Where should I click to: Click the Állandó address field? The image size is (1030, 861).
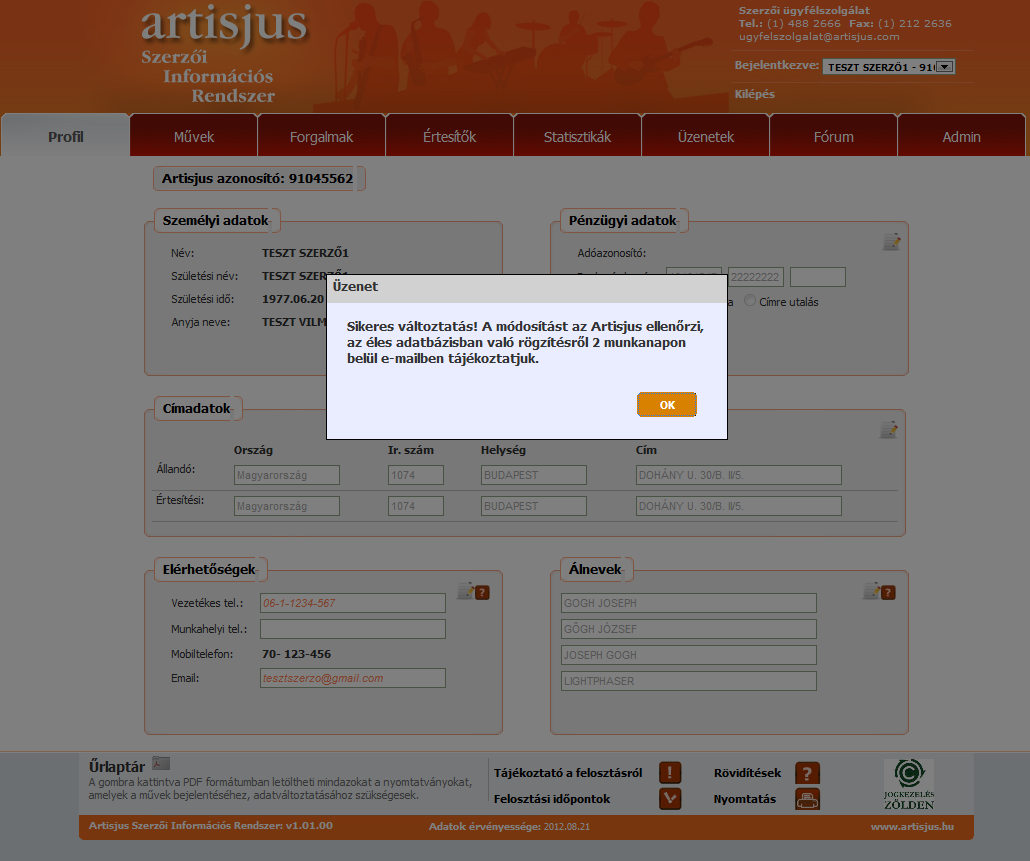click(x=739, y=475)
